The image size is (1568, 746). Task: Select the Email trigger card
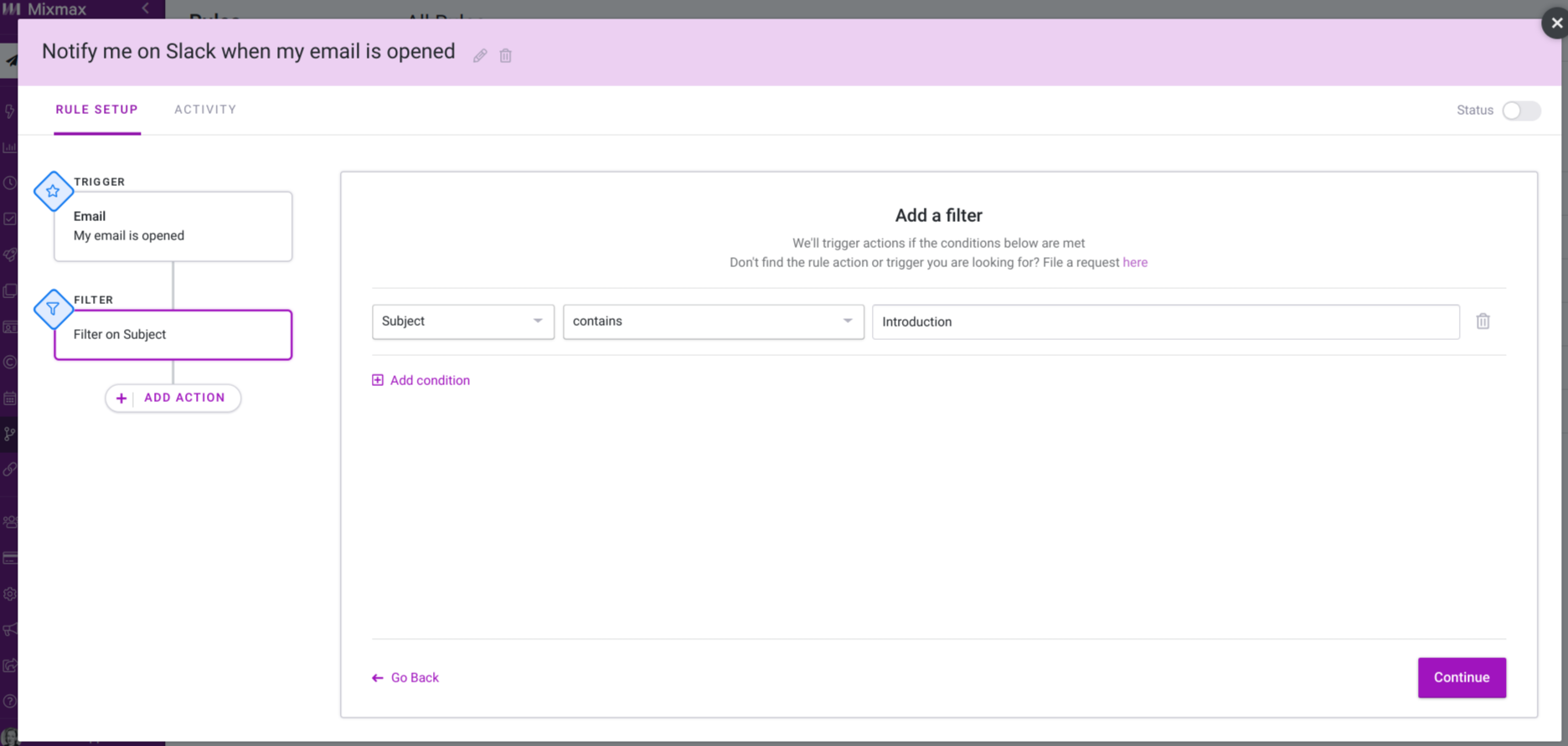(x=173, y=226)
